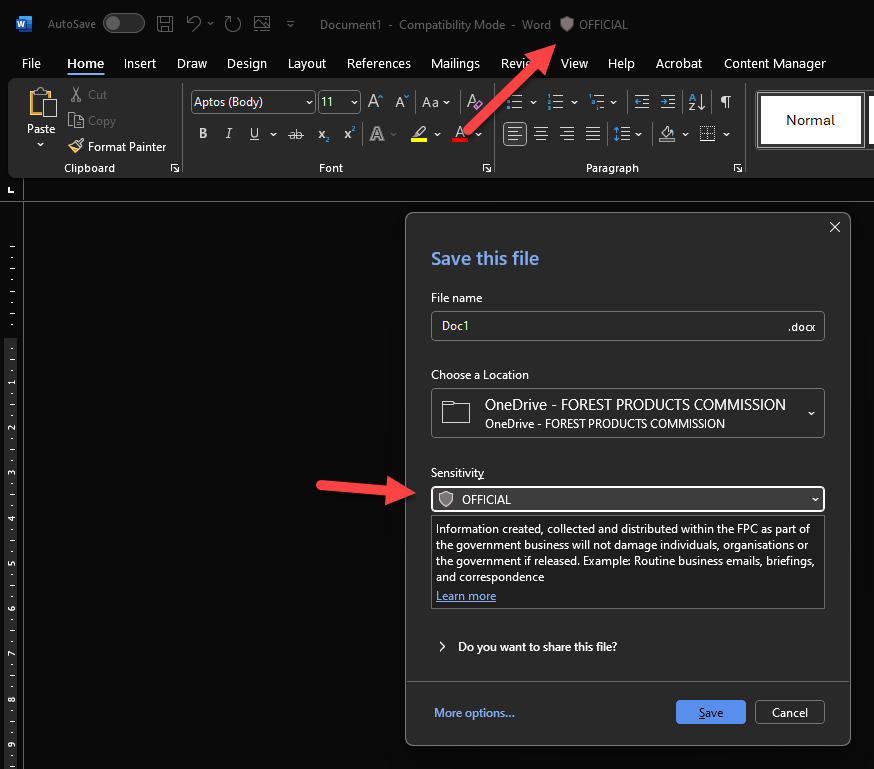The height and width of the screenshot is (769, 874).
Task: Click Clear All Formatting icon
Action: pos(474,101)
